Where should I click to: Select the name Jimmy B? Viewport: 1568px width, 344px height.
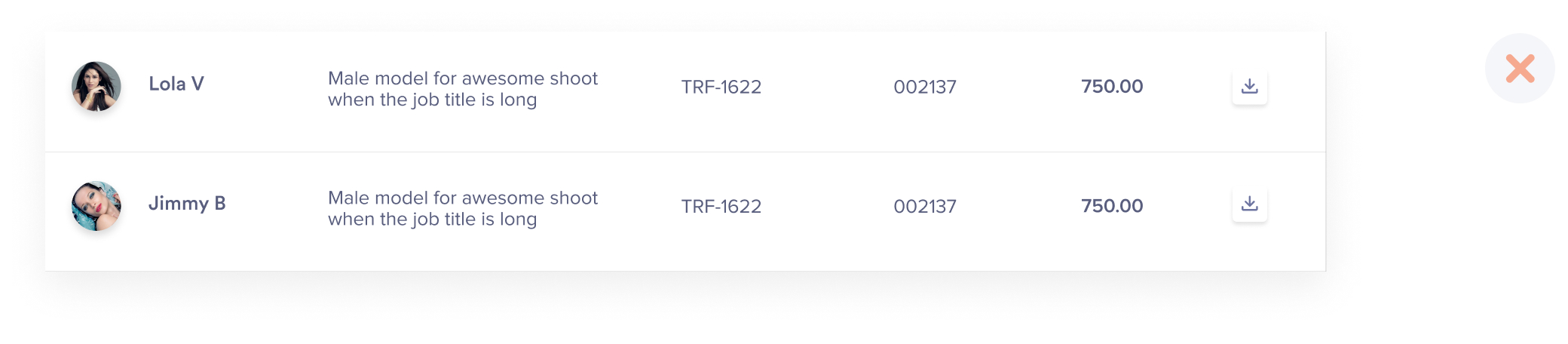click(187, 204)
